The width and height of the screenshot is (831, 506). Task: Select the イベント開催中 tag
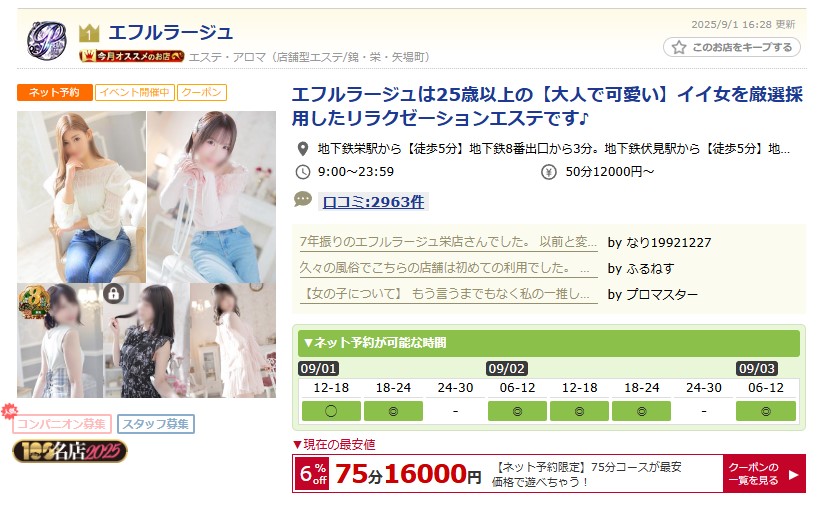[135, 92]
